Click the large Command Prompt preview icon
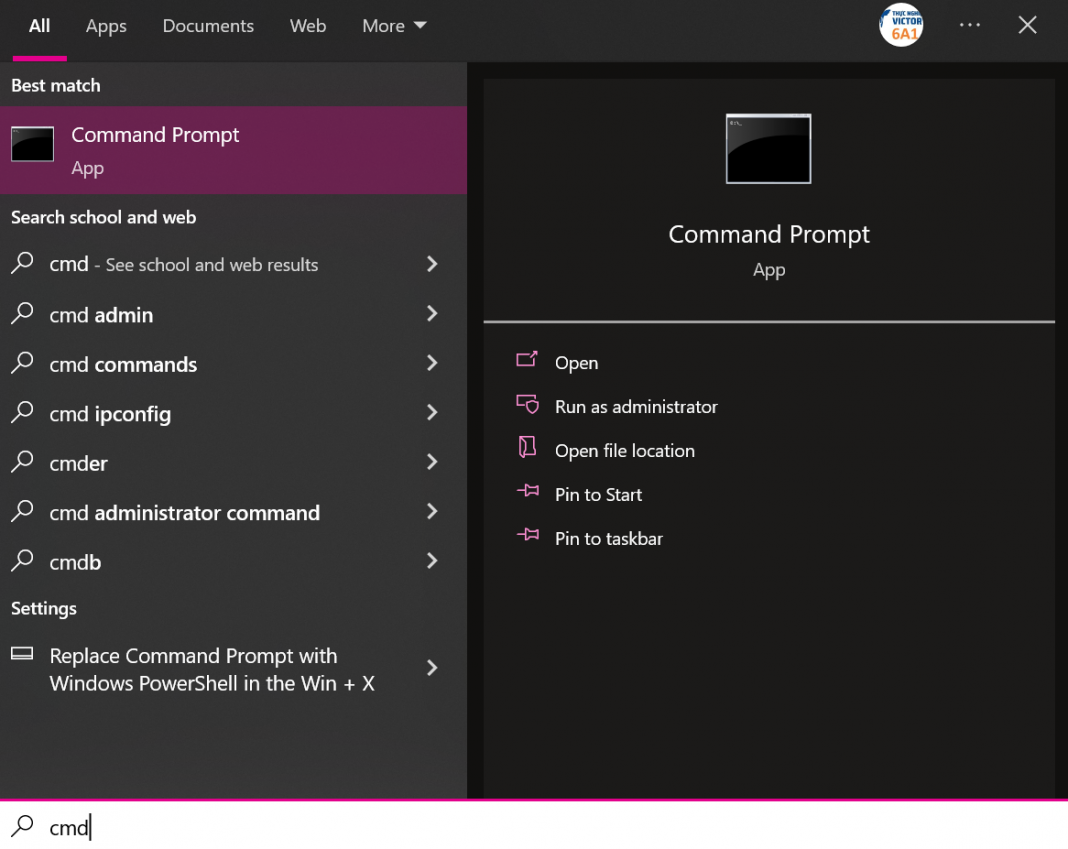 click(x=768, y=149)
